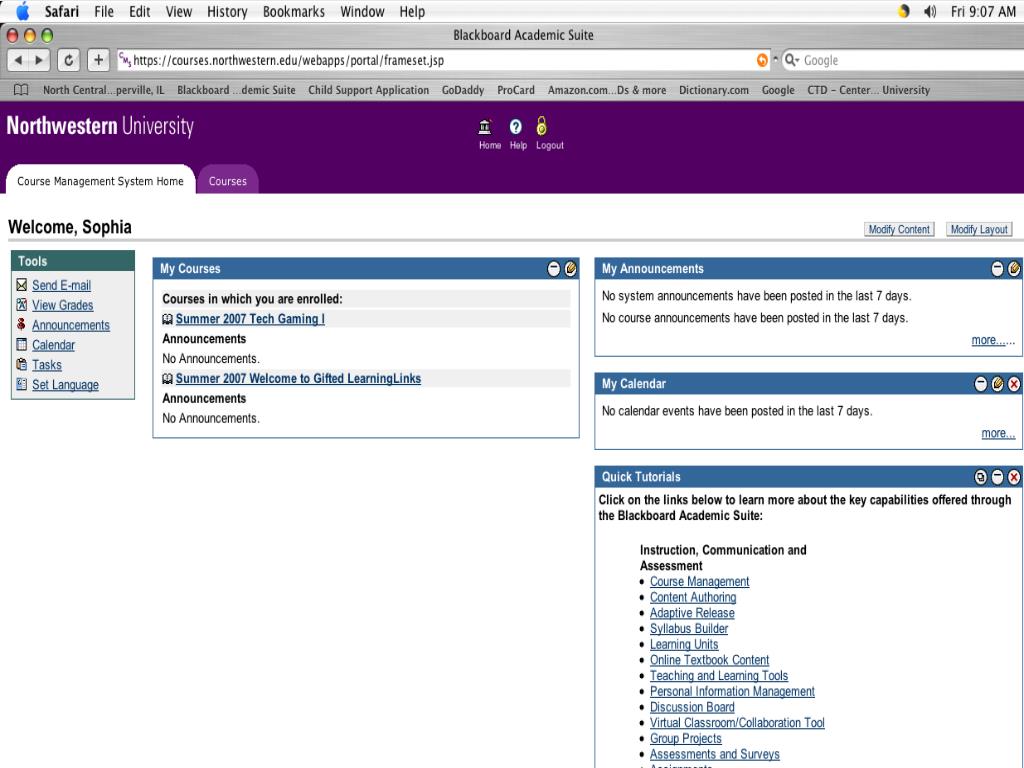
Task: Open the Google search magnifier dropdown
Action: click(792, 60)
